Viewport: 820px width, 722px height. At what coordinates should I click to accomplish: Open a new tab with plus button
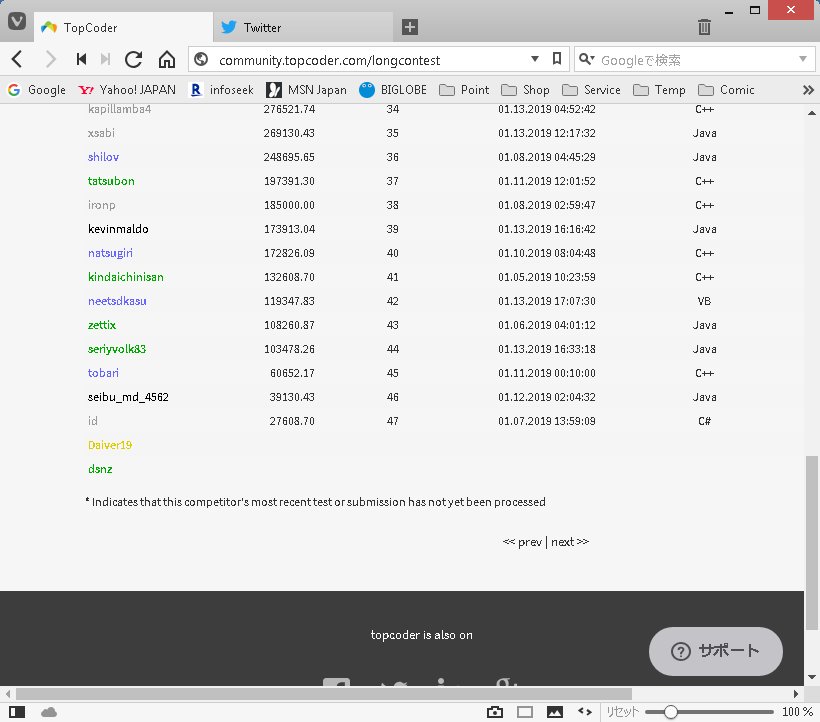point(409,27)
